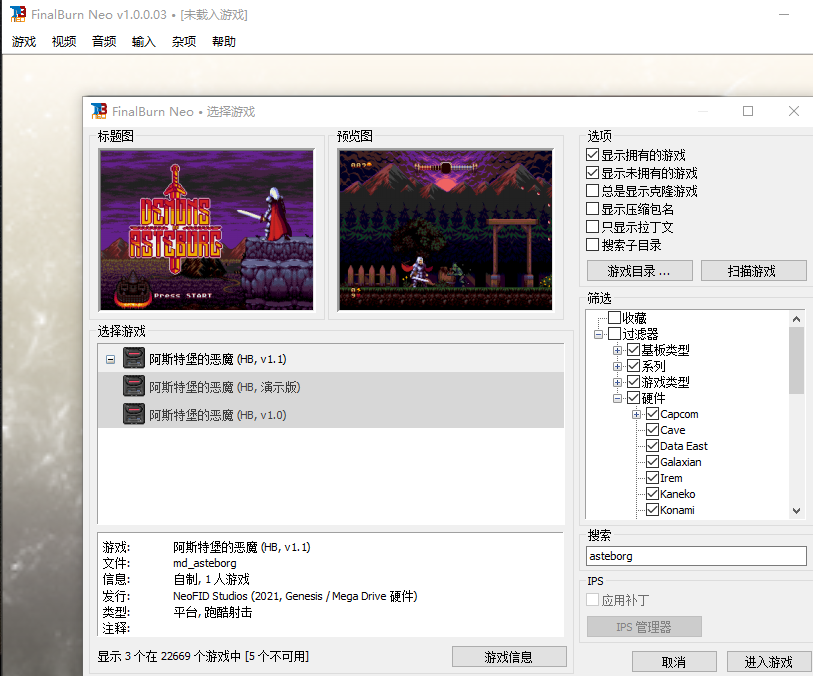This screenshot has width=813, height=676.
Task: Open the 音频 menu
Action: click(x=104, y=41)
